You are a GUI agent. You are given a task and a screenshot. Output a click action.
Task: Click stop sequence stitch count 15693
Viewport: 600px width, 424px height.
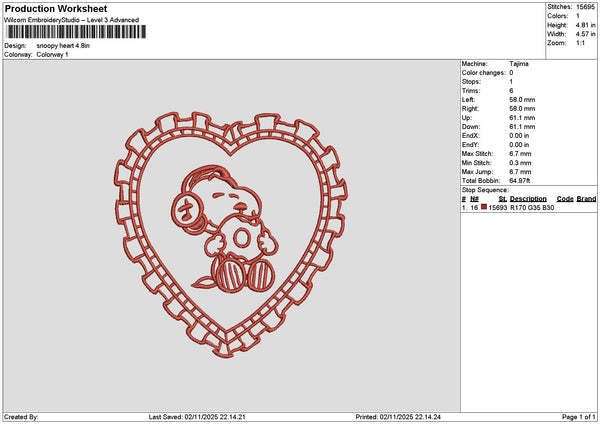pos(498,208)
